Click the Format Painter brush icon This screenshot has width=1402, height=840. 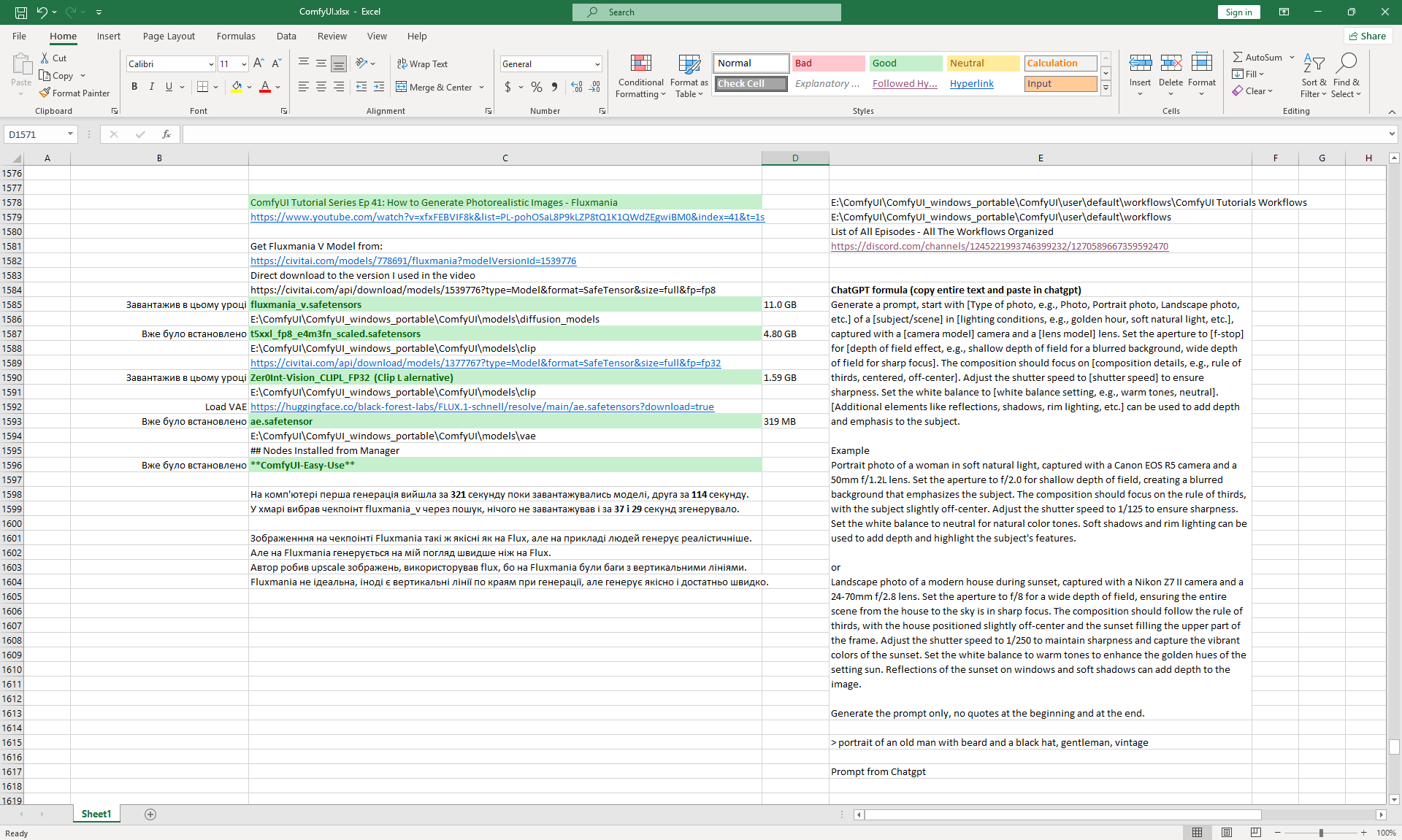coord(45,93)
